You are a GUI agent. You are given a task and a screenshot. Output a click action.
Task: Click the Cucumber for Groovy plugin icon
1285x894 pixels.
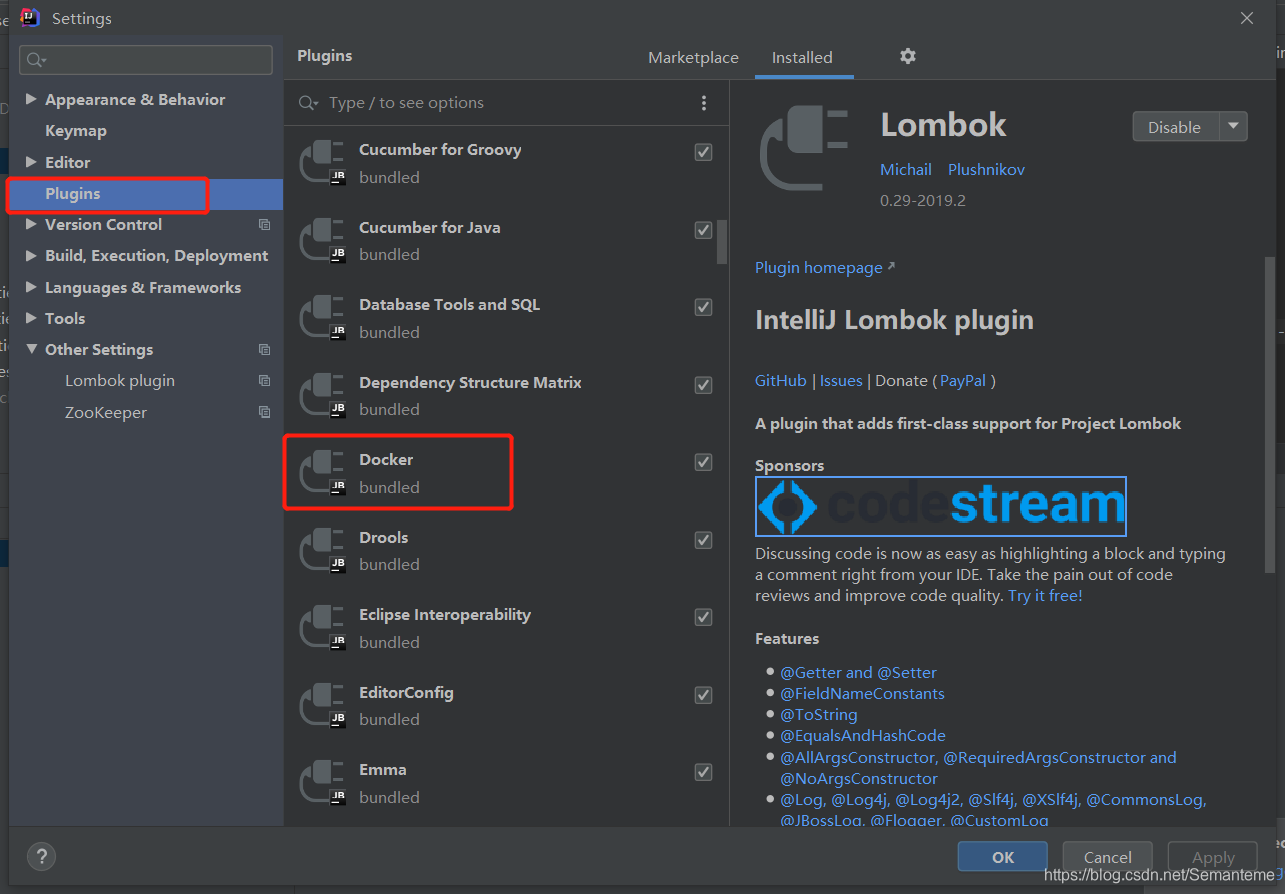point(322,162)
